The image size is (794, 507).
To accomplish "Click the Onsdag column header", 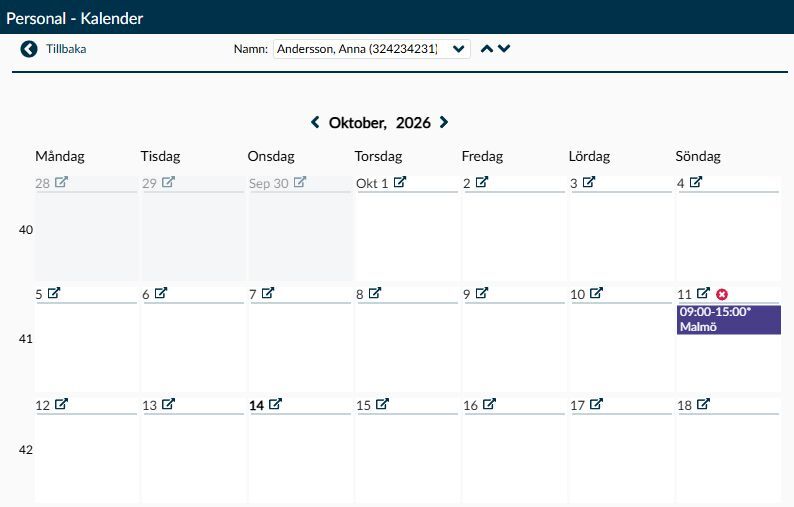I will [271, 156].
